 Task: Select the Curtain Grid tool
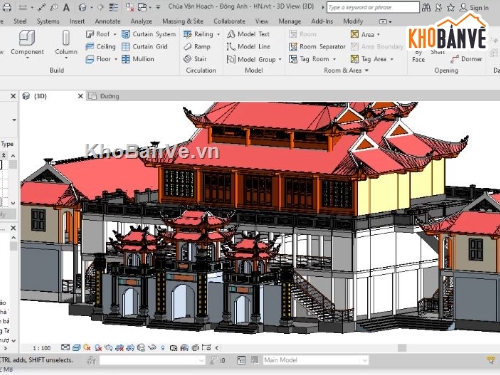[144, 46]
